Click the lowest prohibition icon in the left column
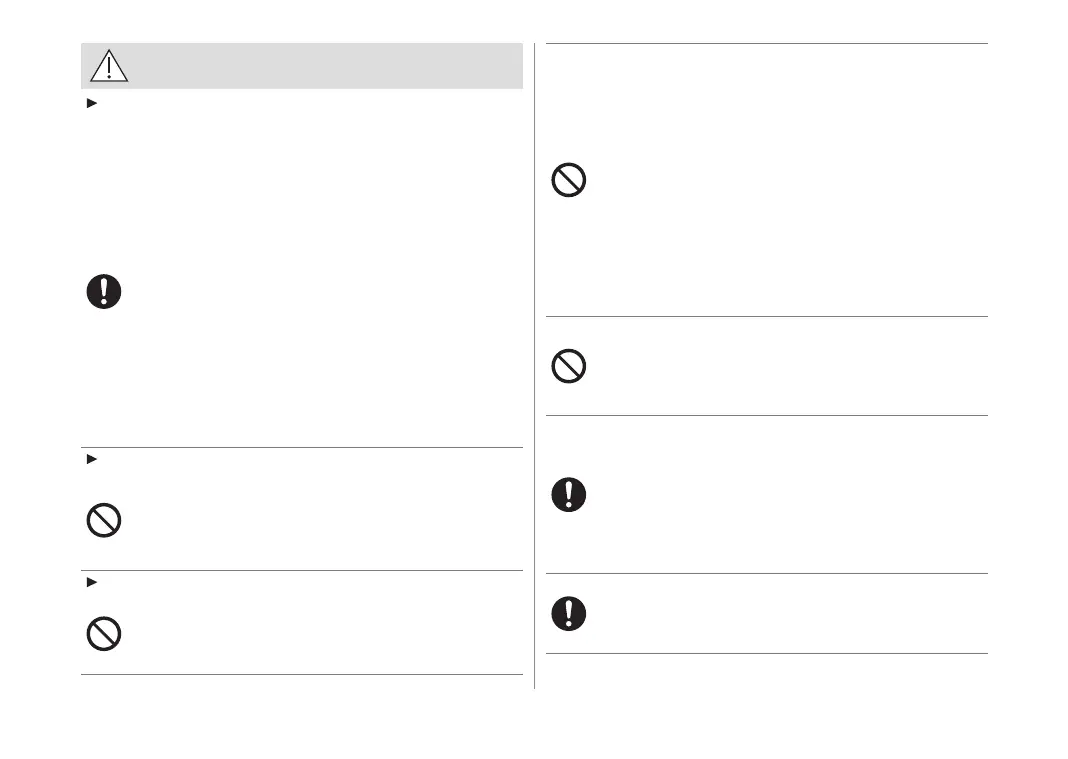The image size is (1068, 759). pos(103,634)
